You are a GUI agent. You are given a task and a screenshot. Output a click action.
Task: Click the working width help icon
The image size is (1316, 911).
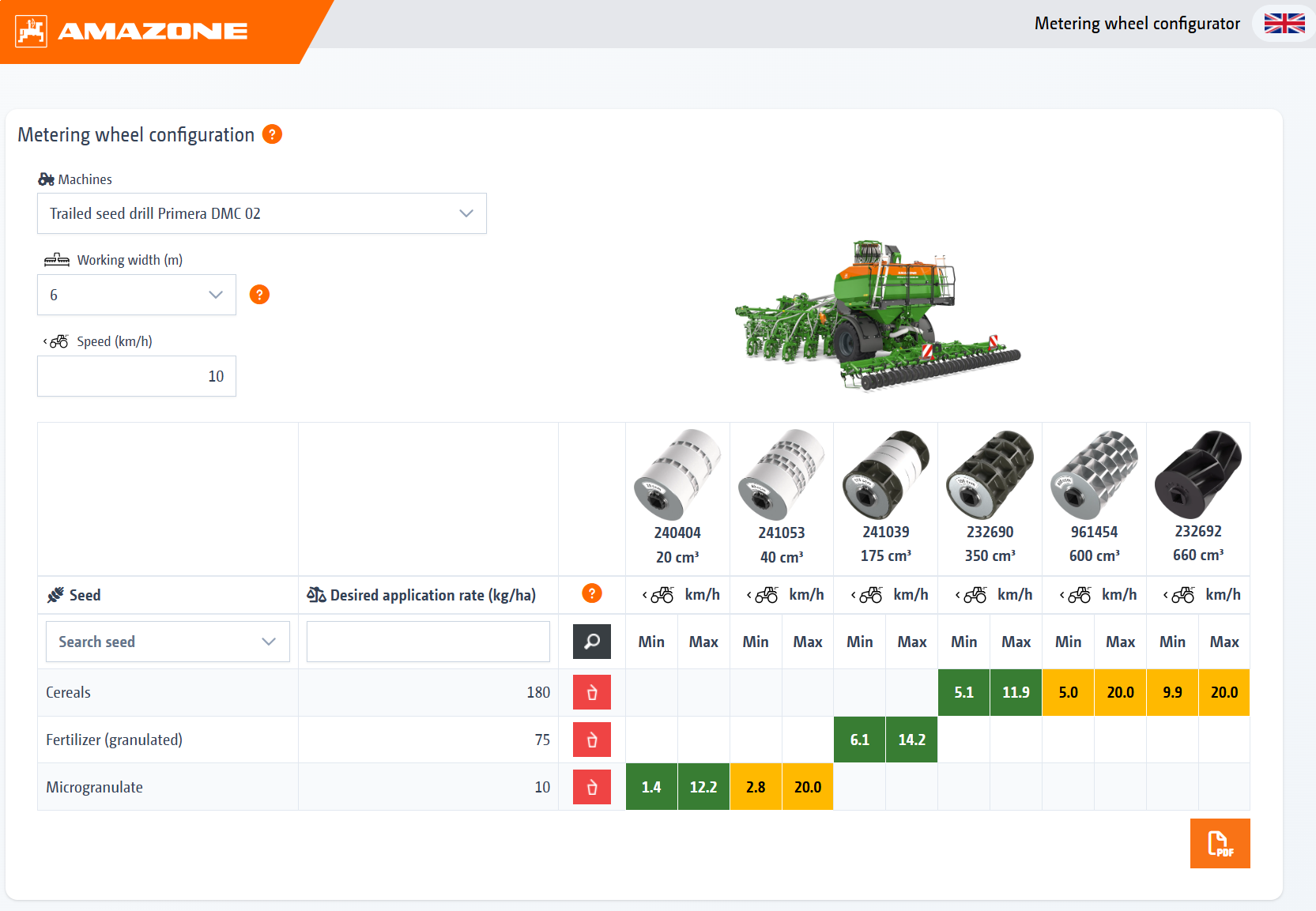pos(259,295)
